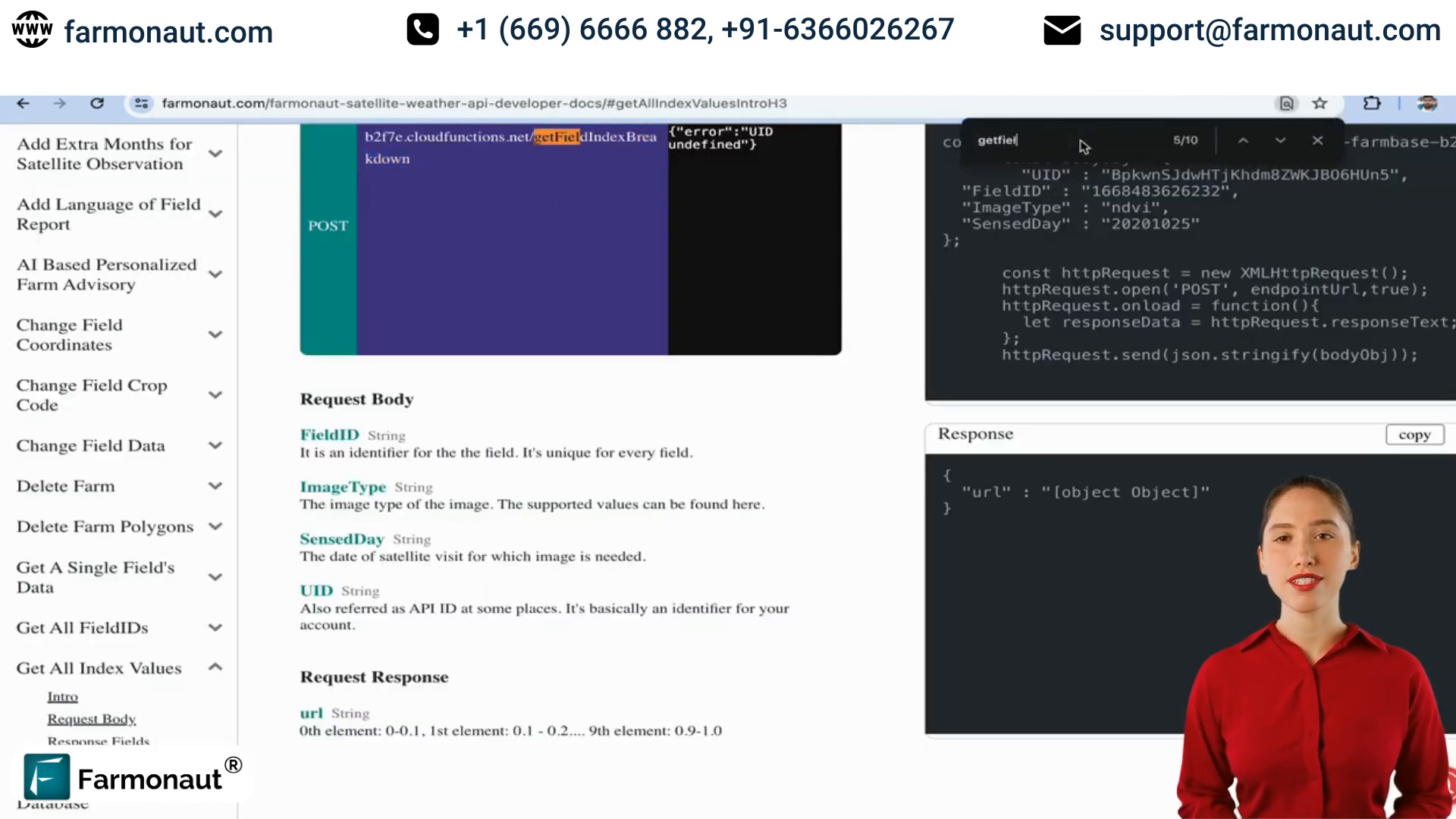Reload the page with the refresh icon
Image resolution: width=1456 pixels, height=819 pixels.
pos(97,103)
